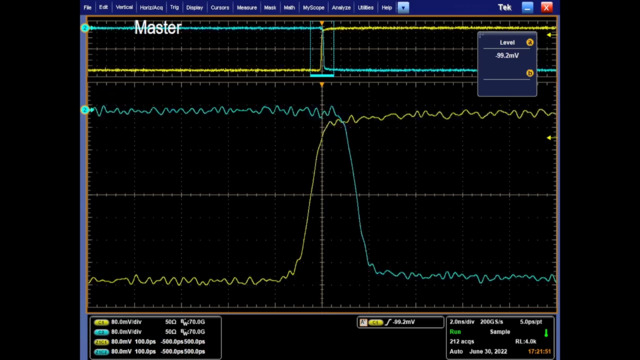Viewport: 640px width, 360px height.
Task: Open the Analyze menu
Action: [341, 7]
